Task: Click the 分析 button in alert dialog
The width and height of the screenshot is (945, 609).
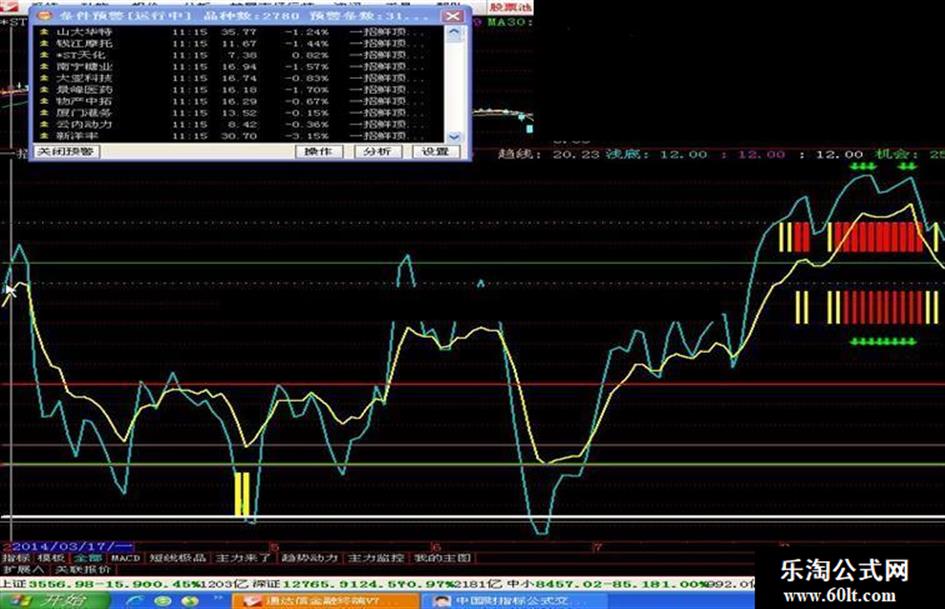Action: click(x=377, y=151)
